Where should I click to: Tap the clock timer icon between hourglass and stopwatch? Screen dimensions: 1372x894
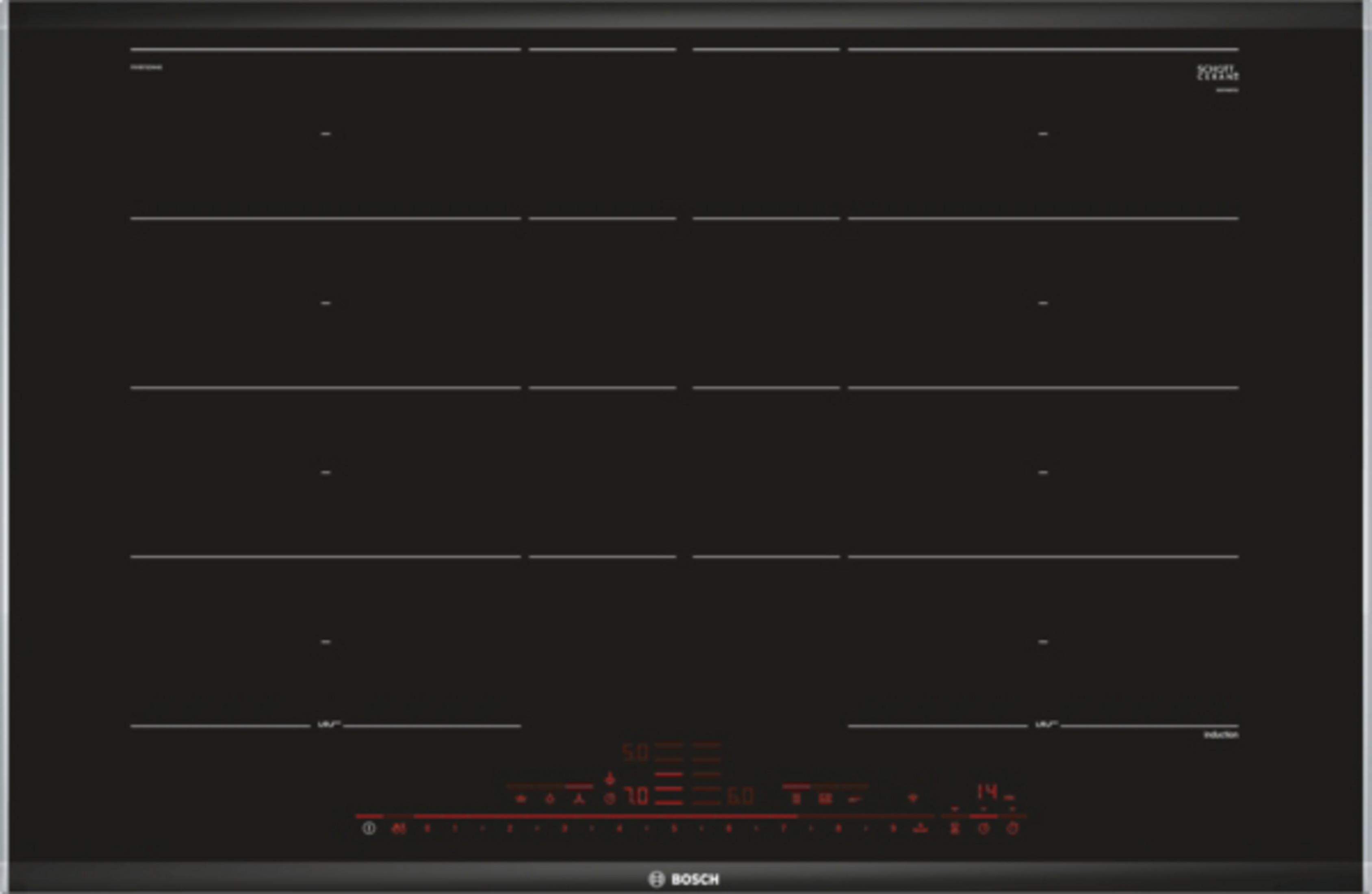pyautogui.click(x=983, y=829)
